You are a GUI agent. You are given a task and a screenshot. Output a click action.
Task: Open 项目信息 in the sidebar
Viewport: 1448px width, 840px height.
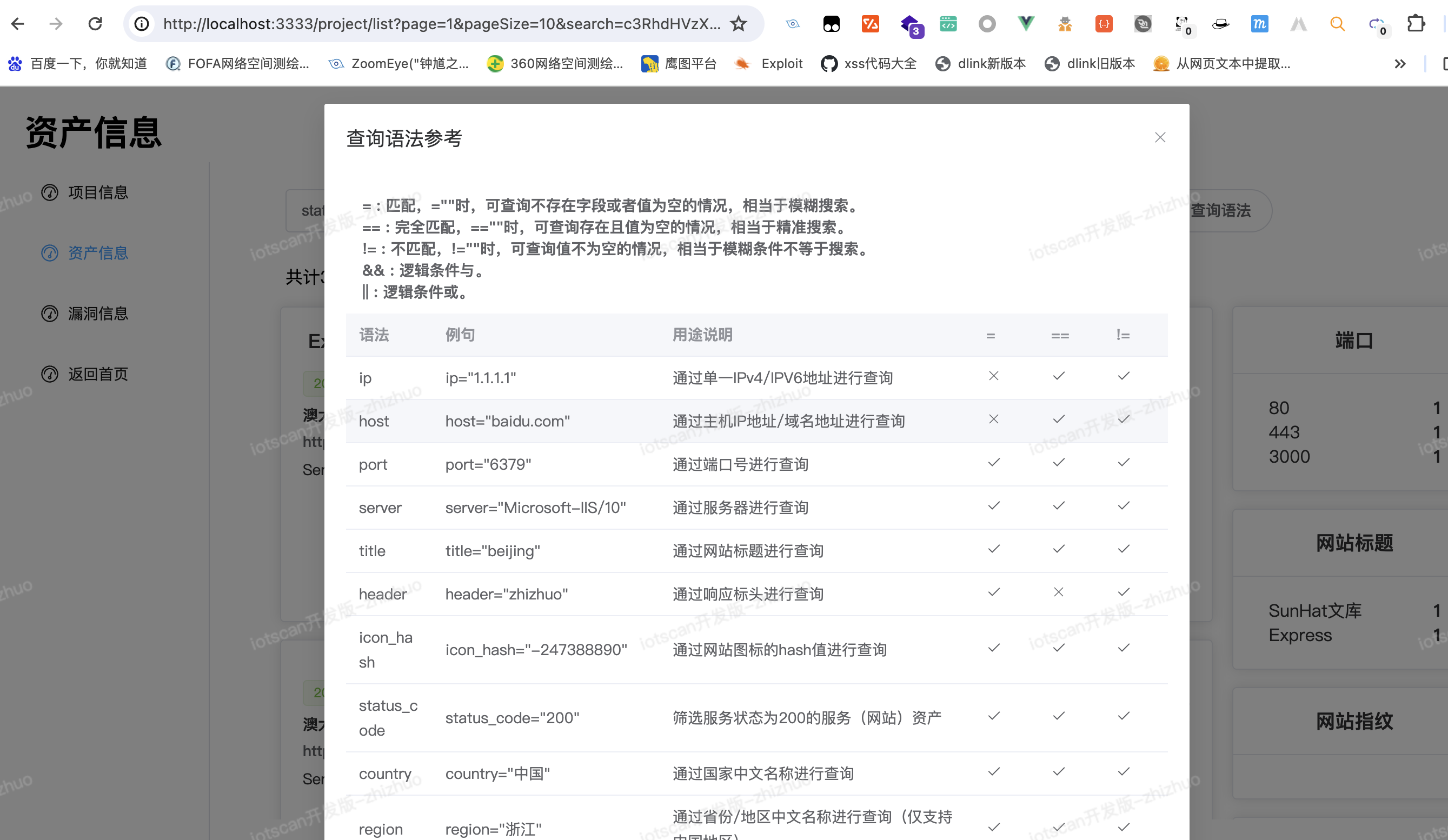click(x=98, y=192)
